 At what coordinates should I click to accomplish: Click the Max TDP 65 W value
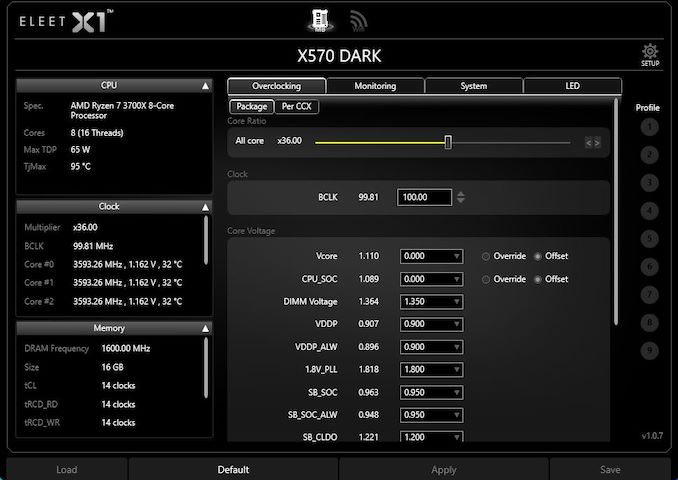[x=80, y=150]
